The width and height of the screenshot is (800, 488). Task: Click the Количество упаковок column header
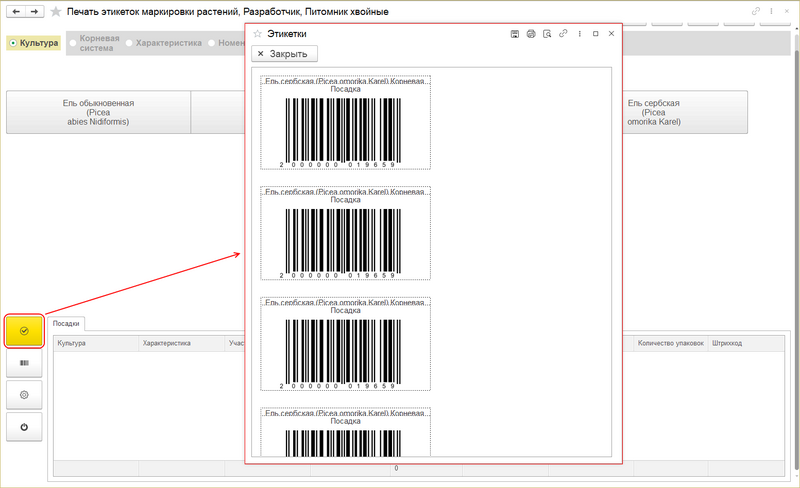pyautogui.click(x=671, y=344)
